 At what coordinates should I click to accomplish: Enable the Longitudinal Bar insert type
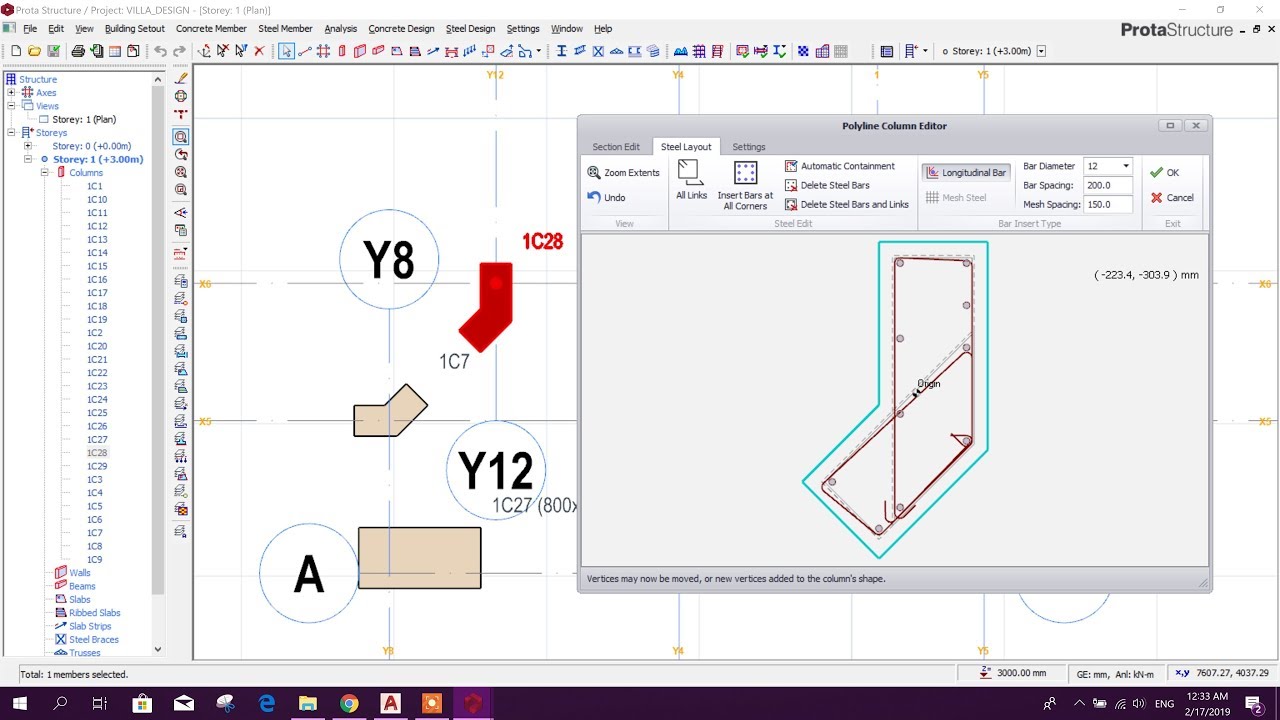966,172
